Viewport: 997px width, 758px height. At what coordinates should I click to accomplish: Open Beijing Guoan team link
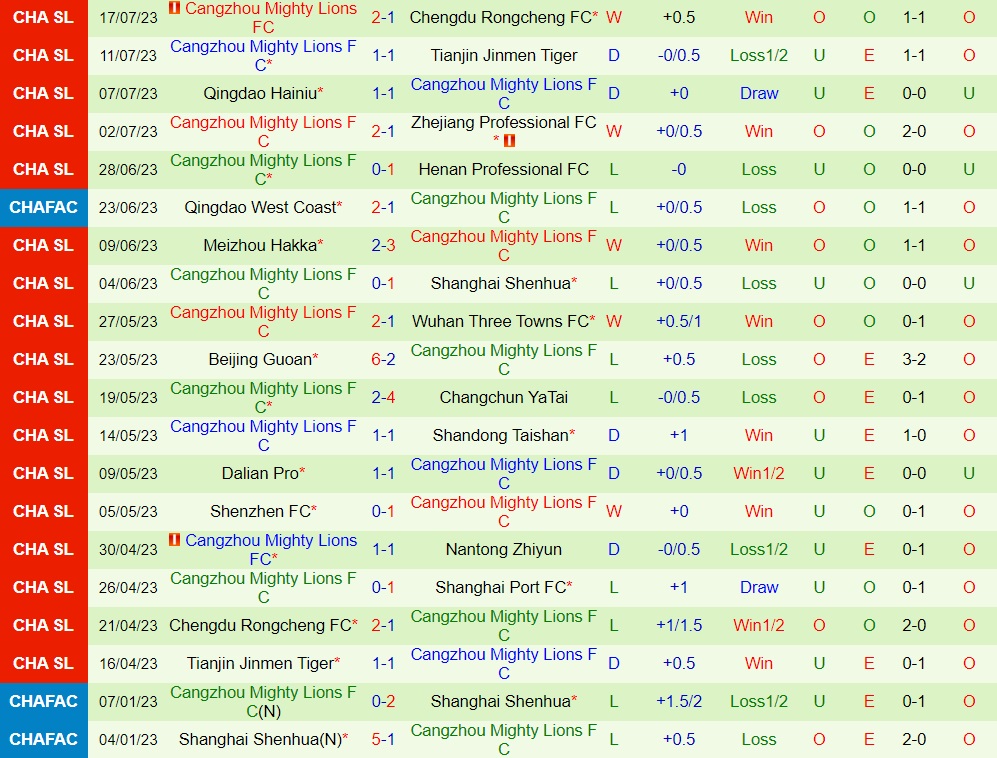pos(260,359)
